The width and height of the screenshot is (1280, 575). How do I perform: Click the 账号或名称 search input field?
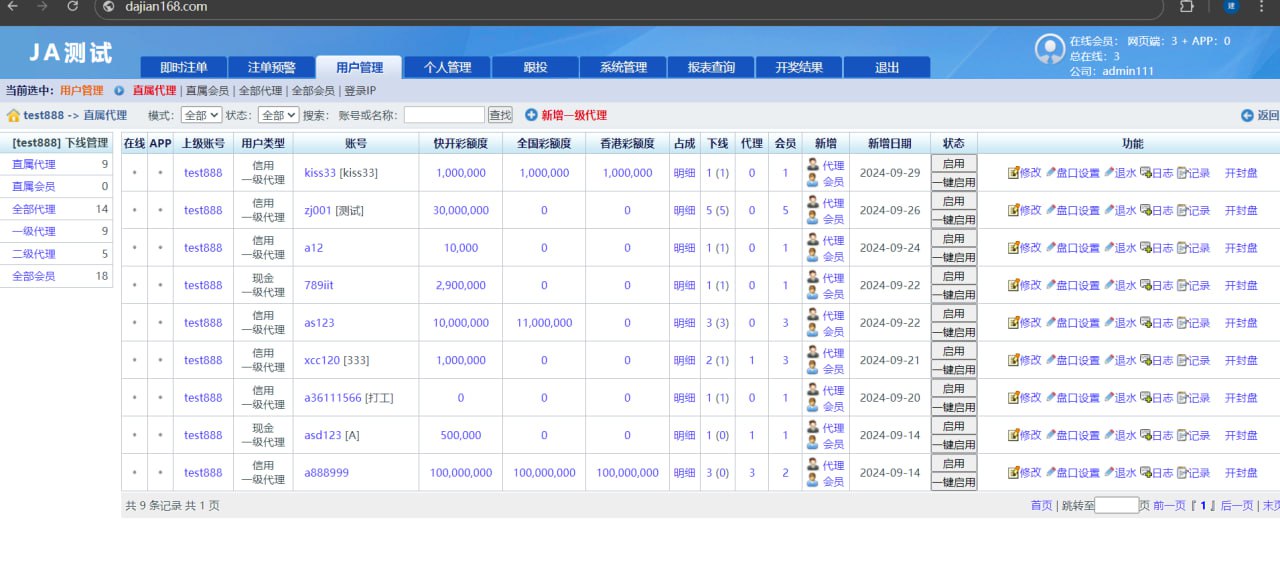click(444, 116)
